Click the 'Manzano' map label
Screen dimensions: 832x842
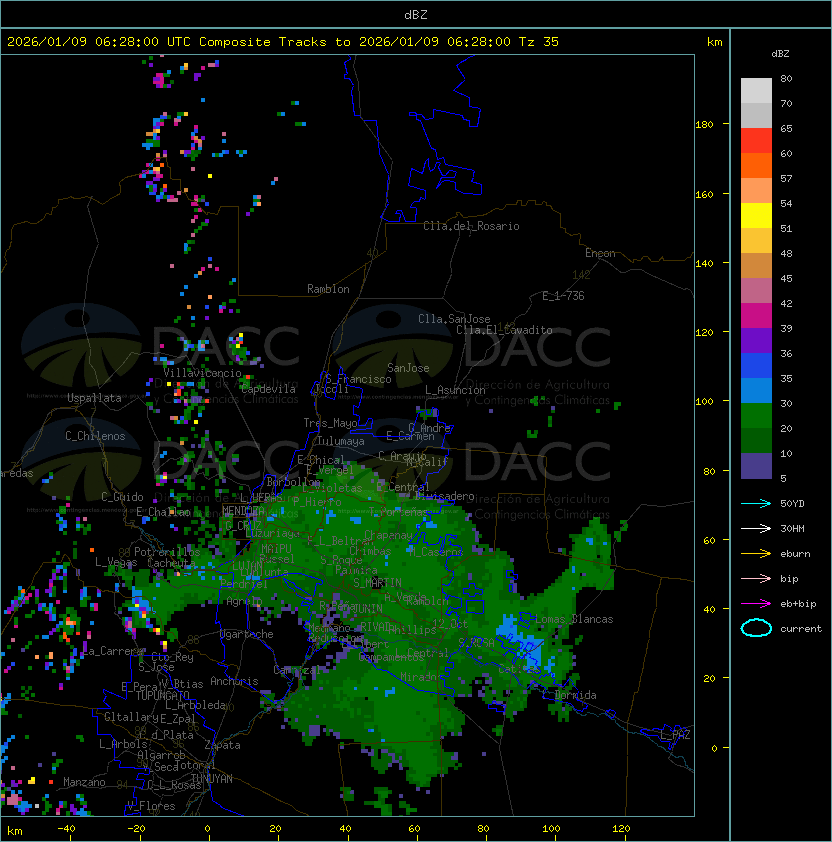click(x=84, y=782)
